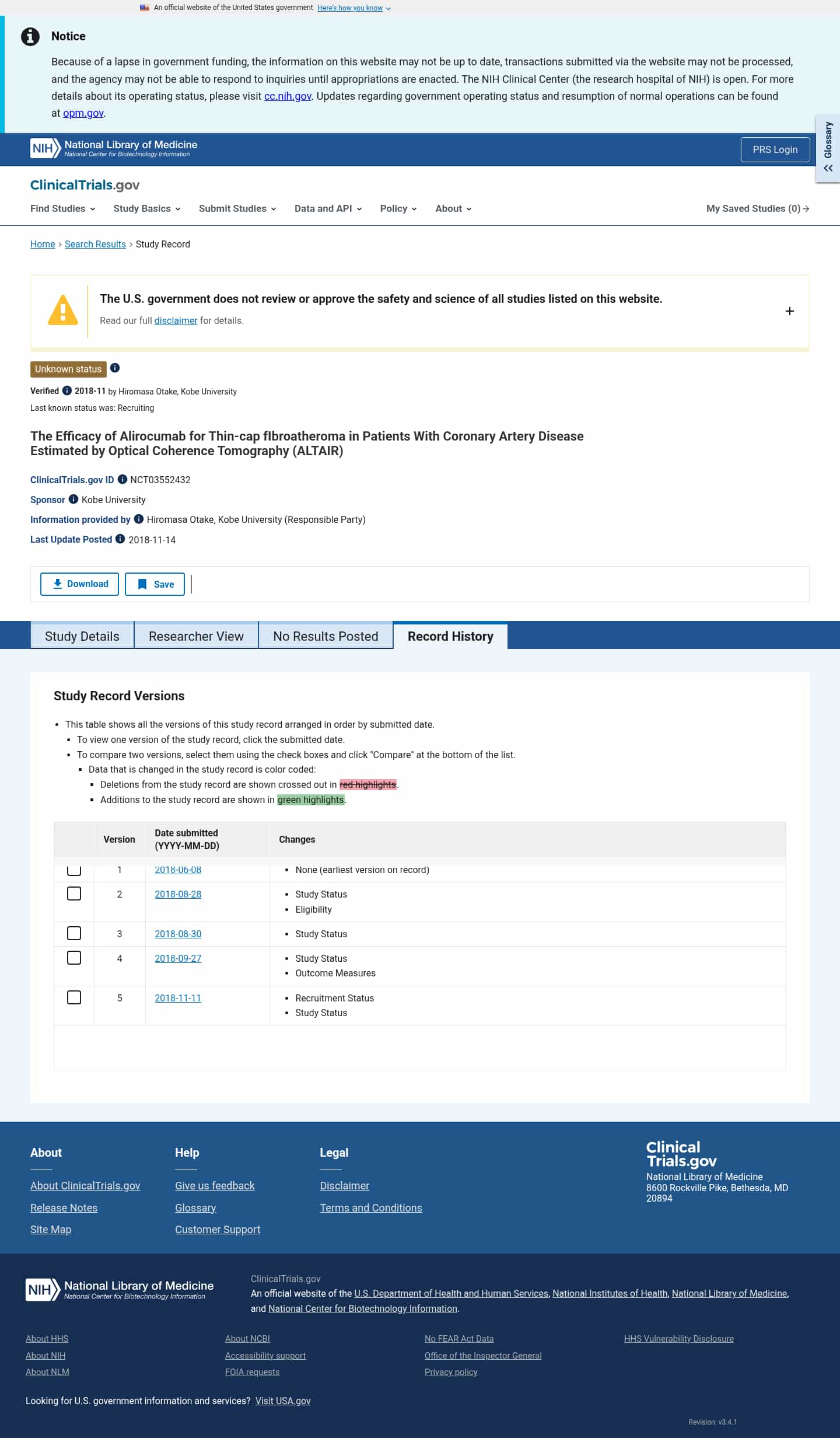Click the info icon beside ClinicalTrials.gov ID
Viewport: 840px width, 1438px height.
123,479
